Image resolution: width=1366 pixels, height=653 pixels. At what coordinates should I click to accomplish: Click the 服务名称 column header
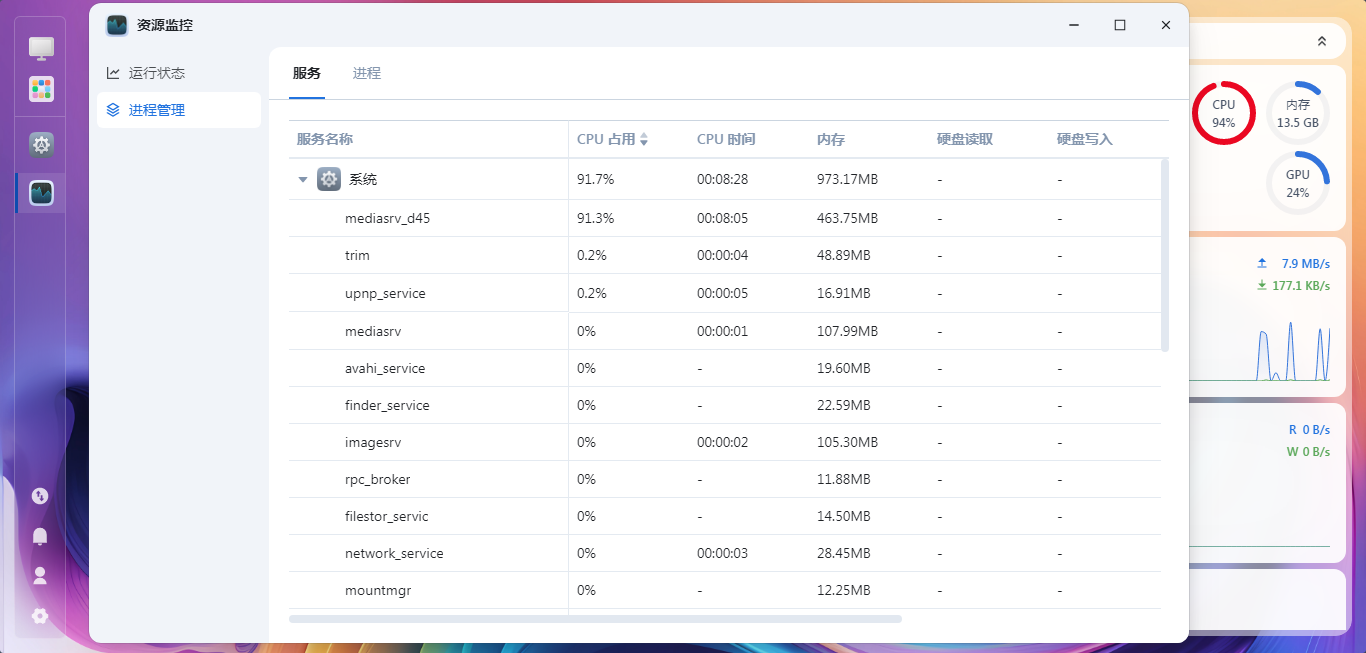(x=325, y=139)
